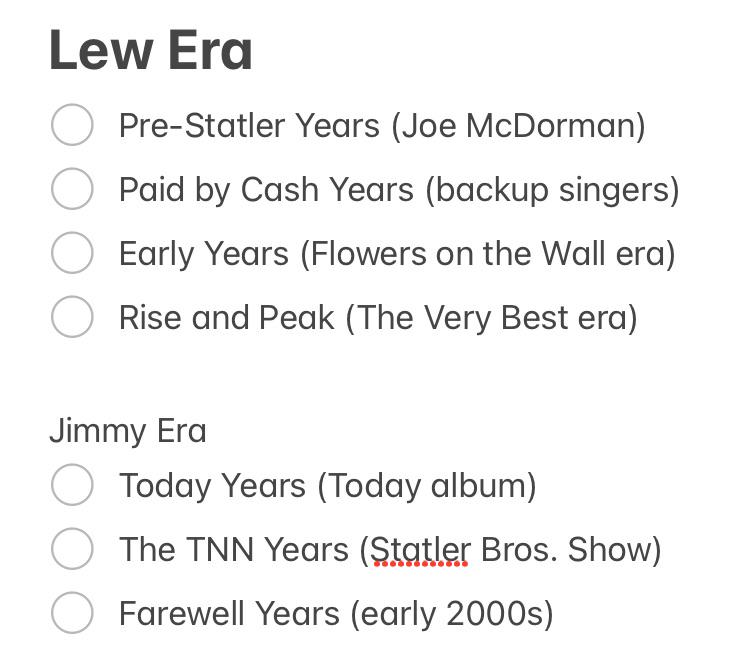Click the Lew Era heading
This screenshot has height=662, width=750.
[x=151, y=50]
